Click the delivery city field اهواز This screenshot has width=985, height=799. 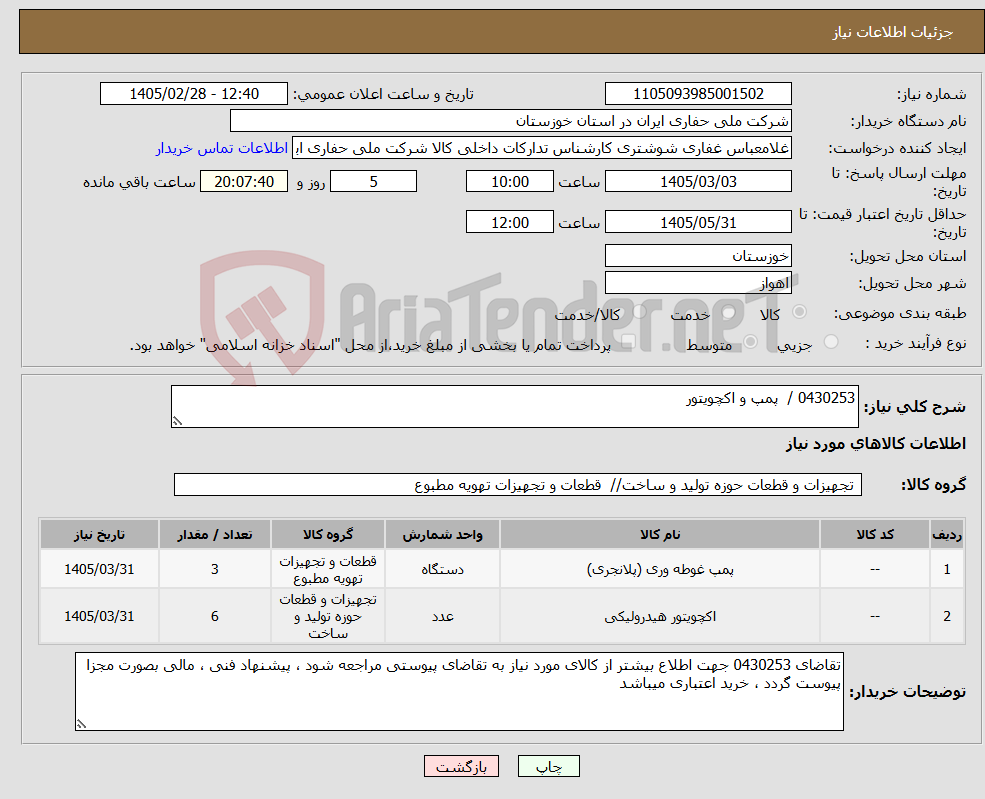[698, 283]
